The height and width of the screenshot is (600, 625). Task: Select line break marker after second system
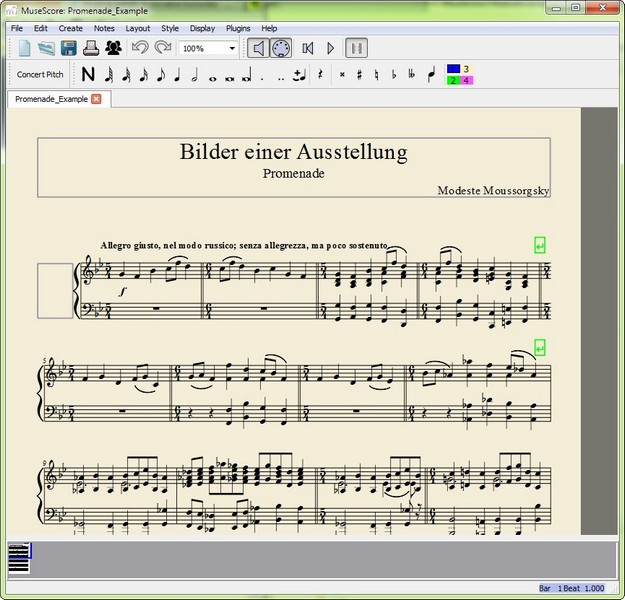pos(540,348)
